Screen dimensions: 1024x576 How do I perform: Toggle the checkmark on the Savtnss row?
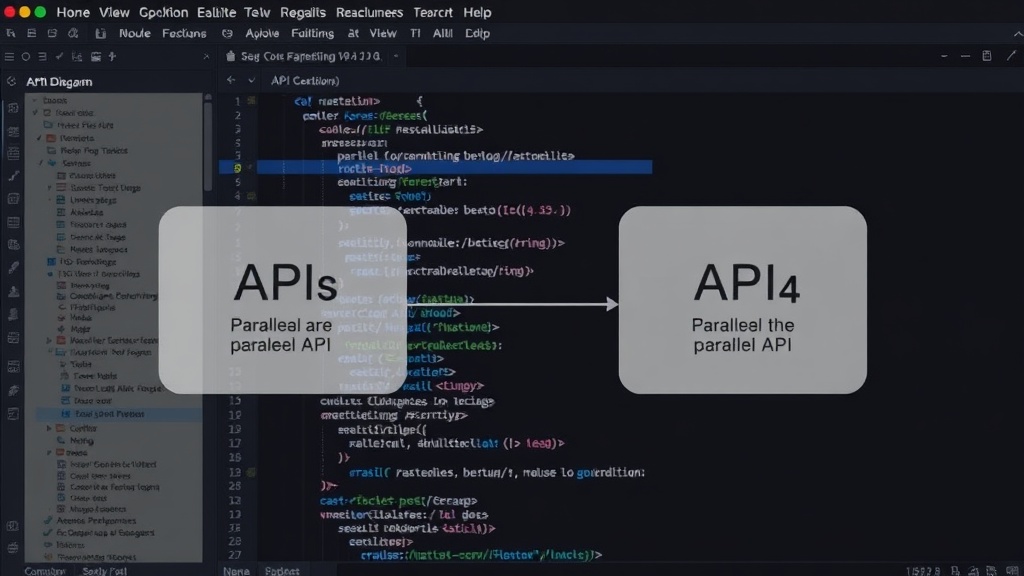[x=41, y=163]
